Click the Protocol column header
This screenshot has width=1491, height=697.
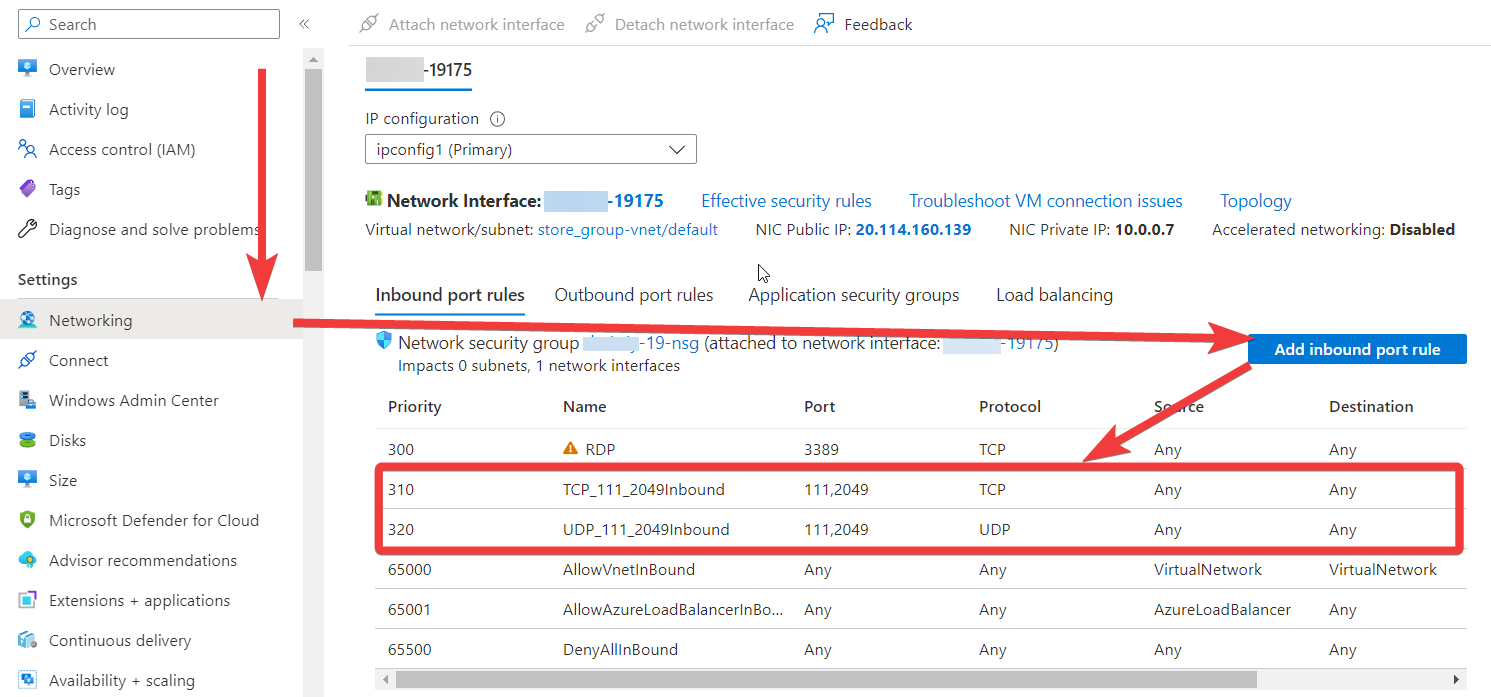coord(1010,407)
